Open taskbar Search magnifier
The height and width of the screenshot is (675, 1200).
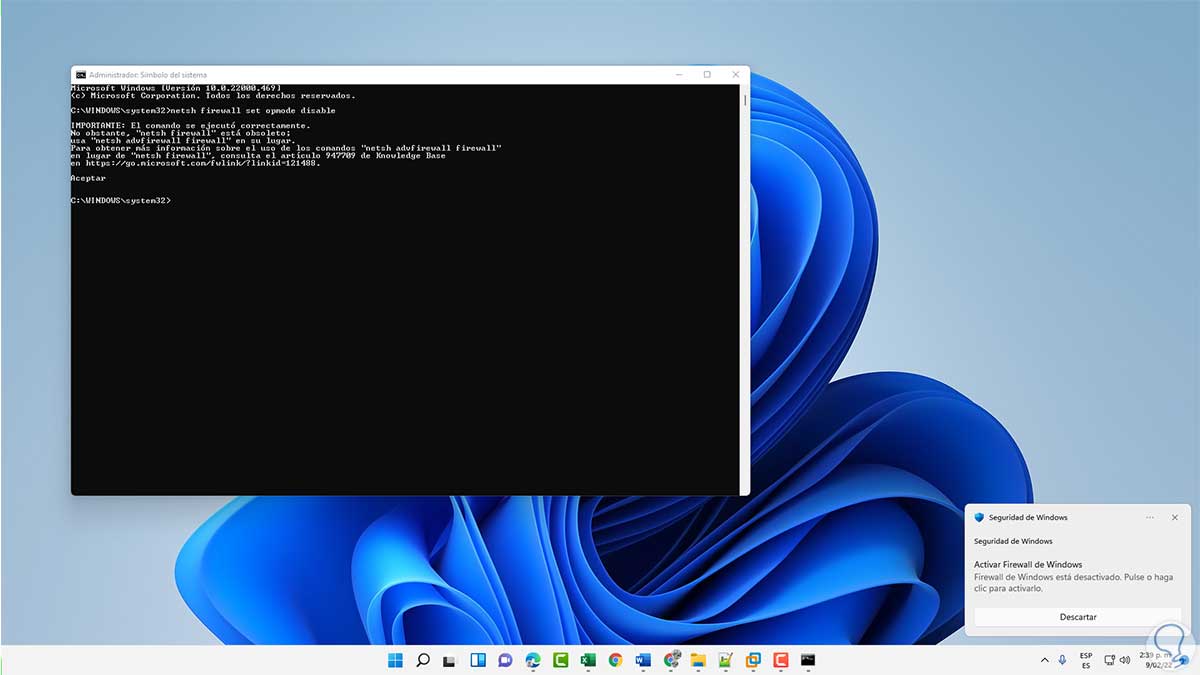pyautogui.click(x=423, y=660)
